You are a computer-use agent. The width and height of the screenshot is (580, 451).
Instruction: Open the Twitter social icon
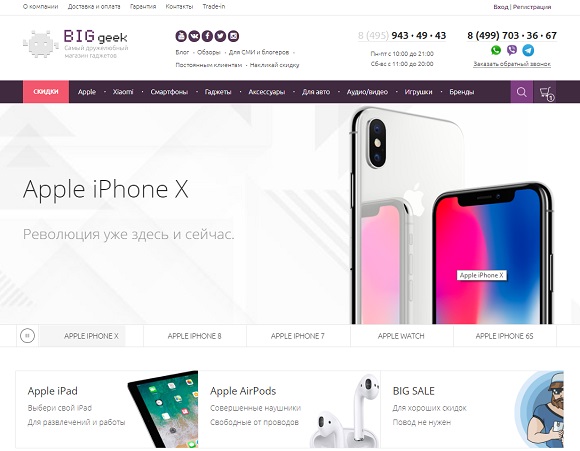tap(220, 36)
